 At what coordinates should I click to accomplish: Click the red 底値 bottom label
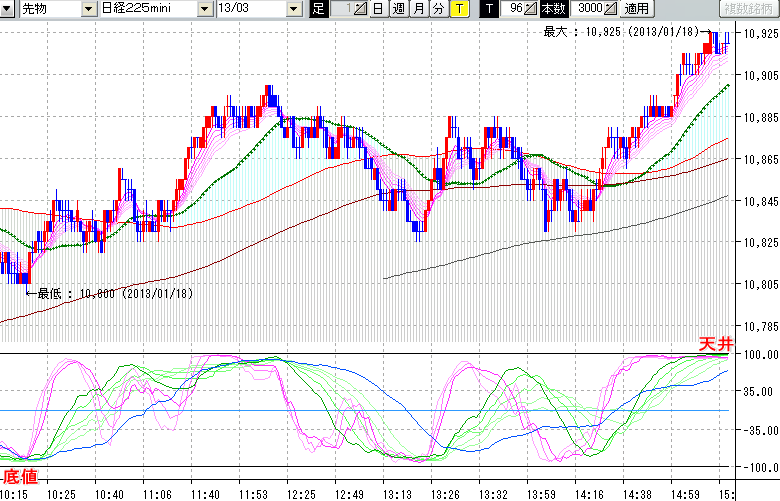tap(20, 476)
